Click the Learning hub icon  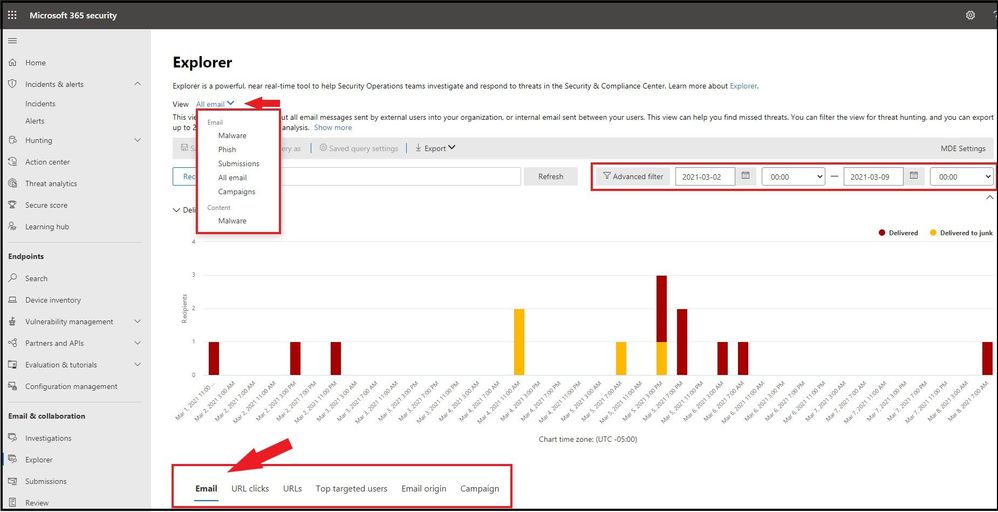pyautogui.click(x=12, y=227)
